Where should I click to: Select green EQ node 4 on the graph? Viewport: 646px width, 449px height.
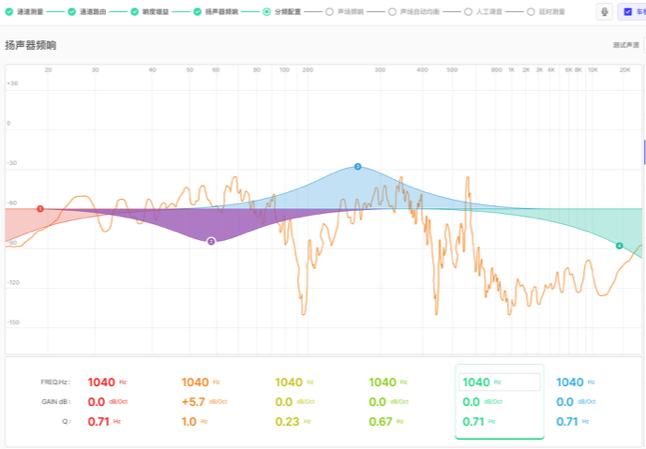(619, 245)
